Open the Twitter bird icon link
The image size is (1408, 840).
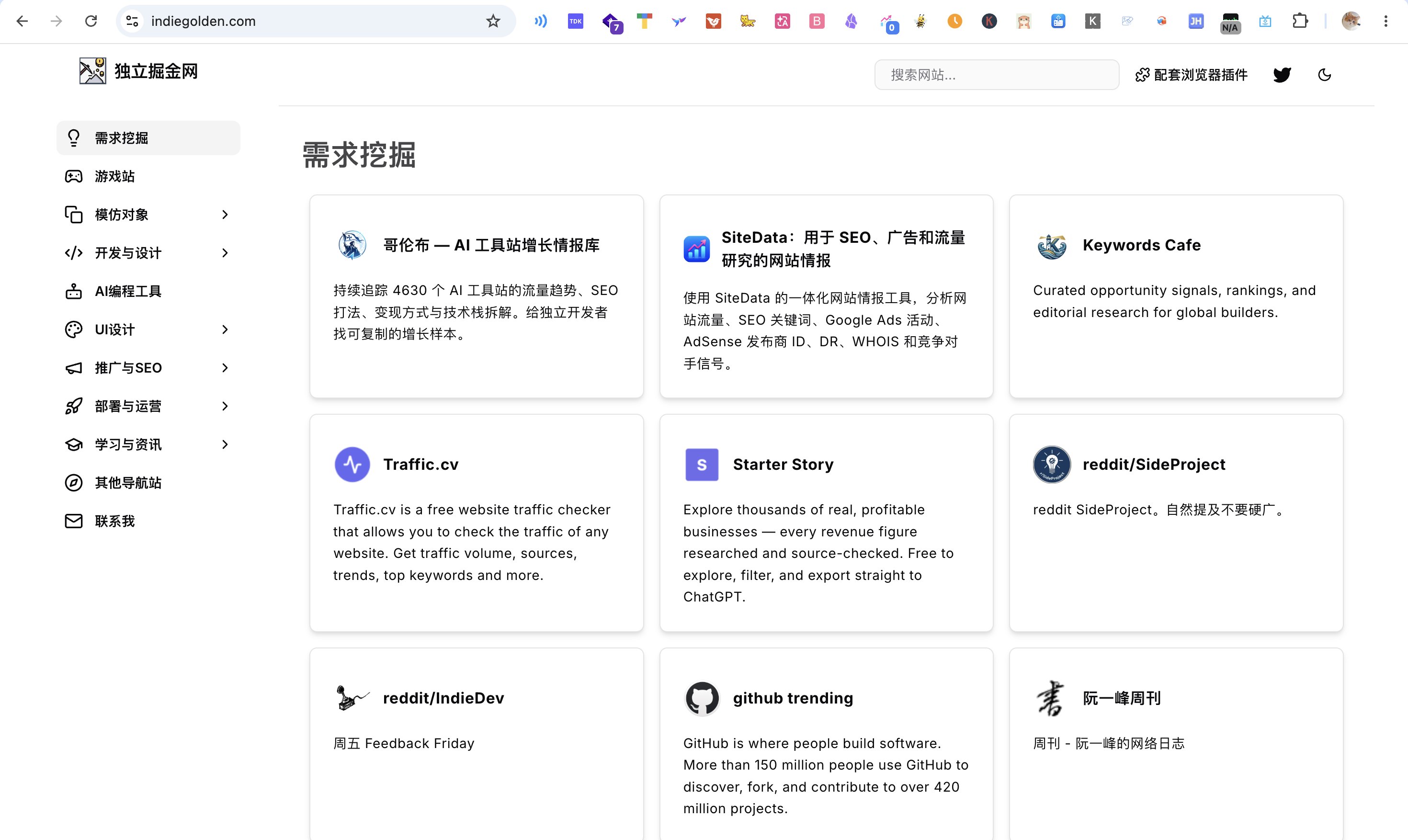[1282, 75]
